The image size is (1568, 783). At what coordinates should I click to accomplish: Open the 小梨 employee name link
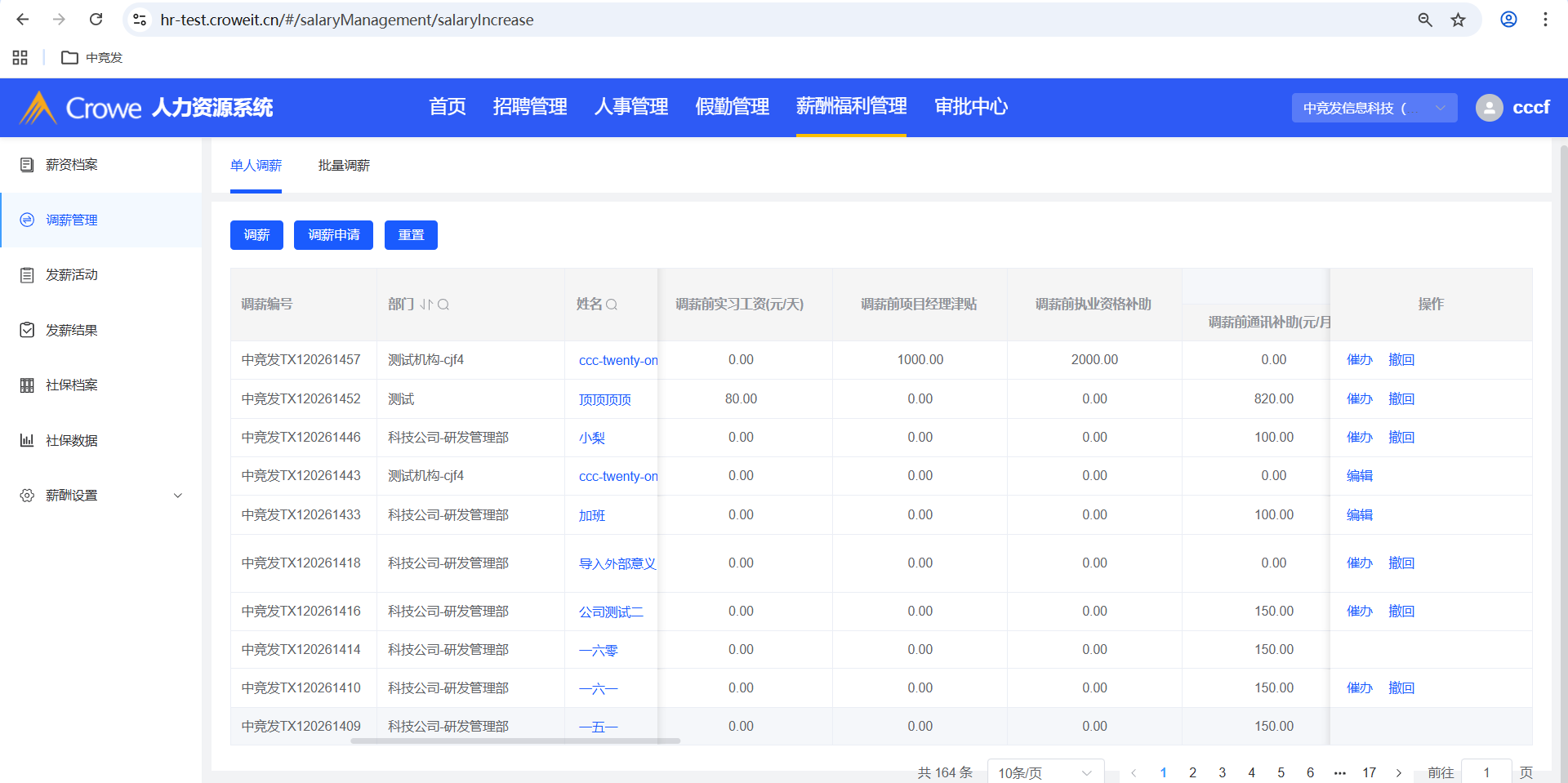(592, 438)
